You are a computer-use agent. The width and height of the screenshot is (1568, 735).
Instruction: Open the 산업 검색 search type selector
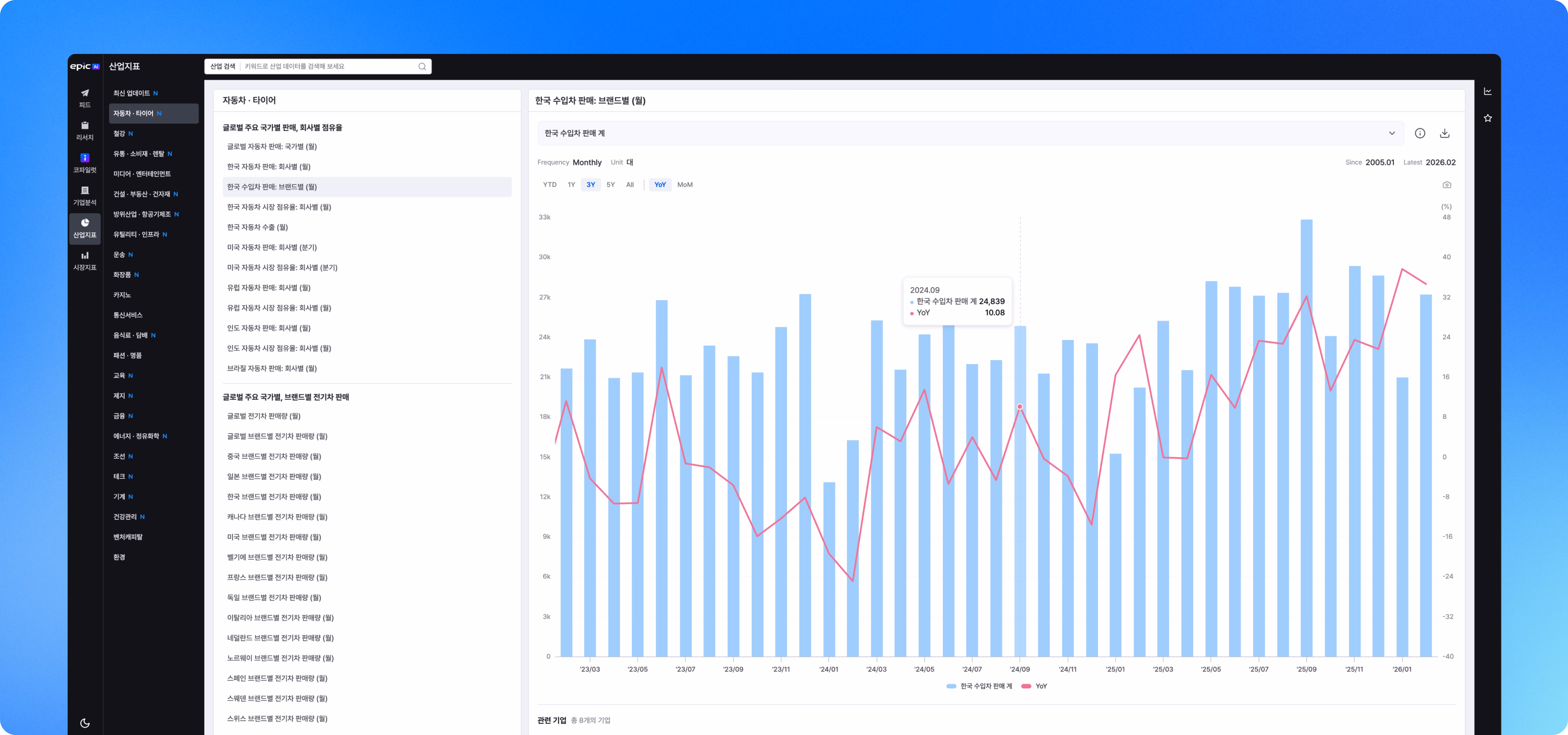223,66
